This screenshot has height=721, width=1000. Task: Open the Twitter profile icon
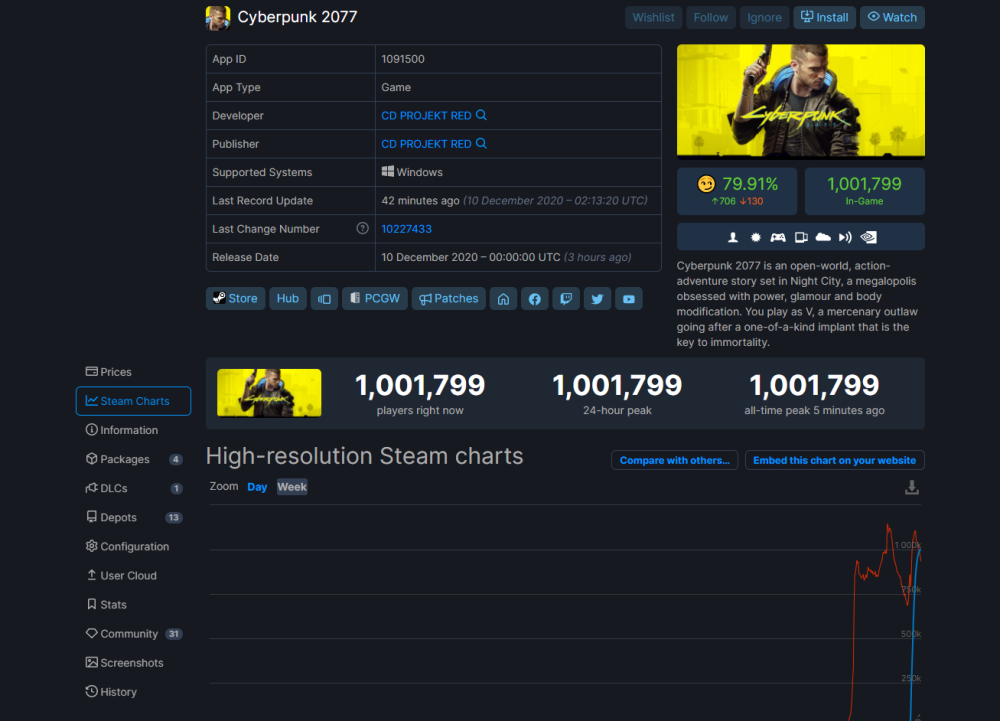pos(597,298)
